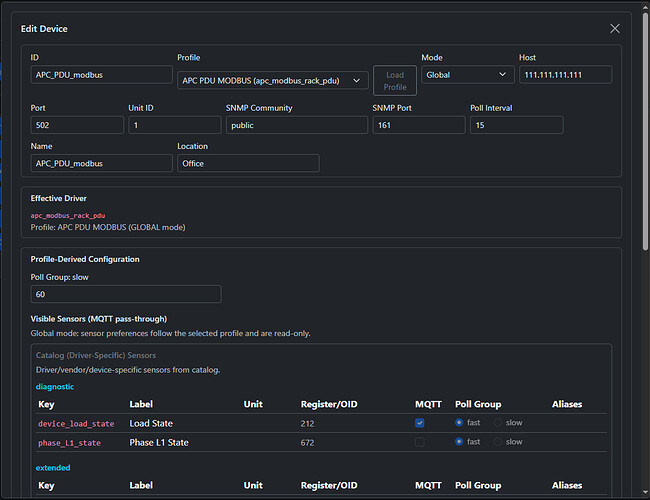This screenshot has height=500, width=650.
Task: Click the Phase L1 State label cell
Action: [x=159, y=442]
